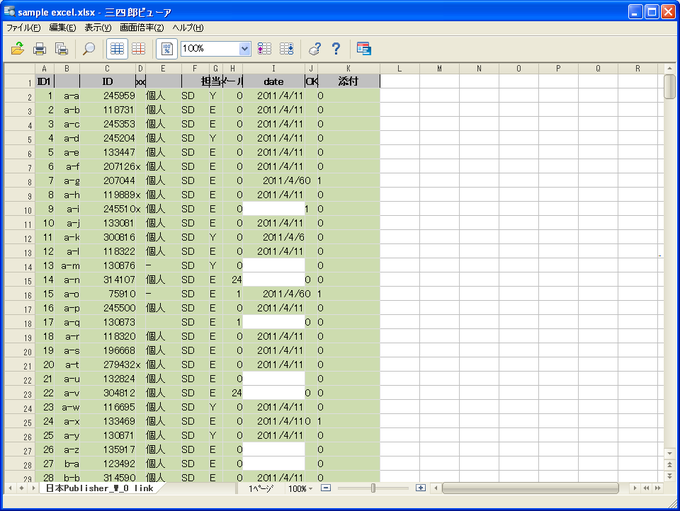Click the first-sheet arrow near sheet tabs
Viewport: 680px width, 511px height.
point(10,488)
